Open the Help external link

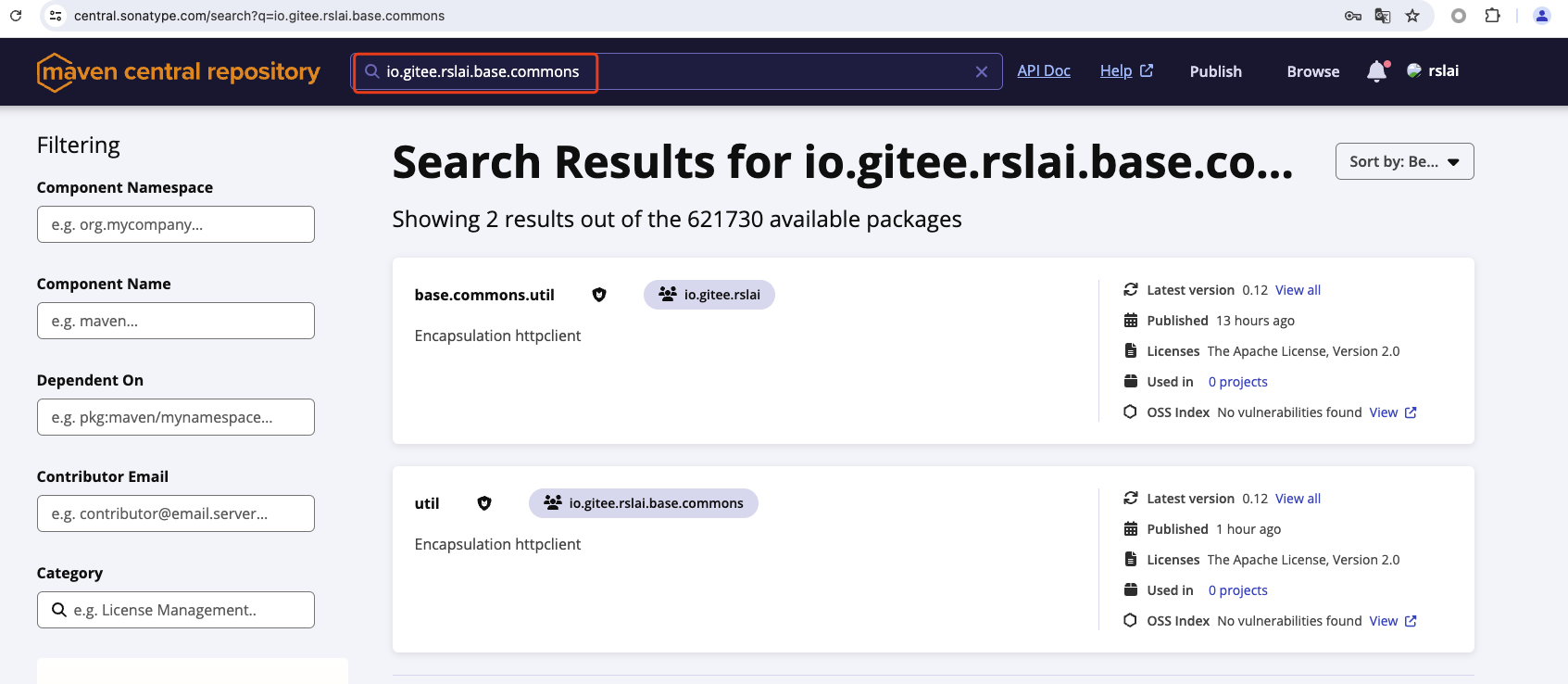click(1126, 70)
